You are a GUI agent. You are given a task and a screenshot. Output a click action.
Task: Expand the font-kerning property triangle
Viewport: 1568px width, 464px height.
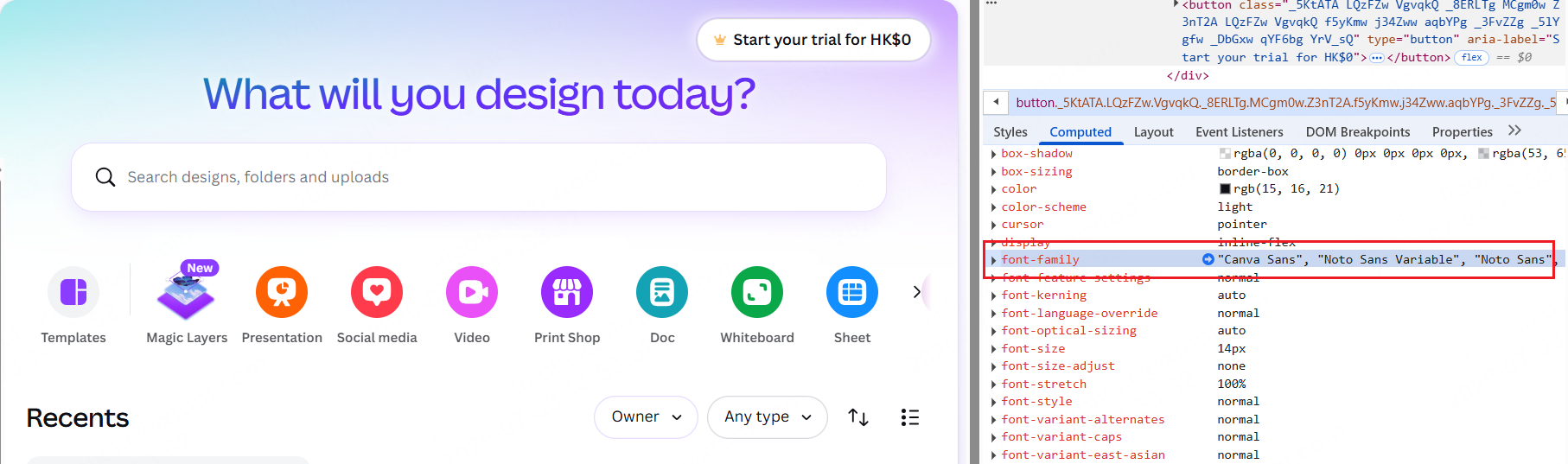tap(993, 296)
